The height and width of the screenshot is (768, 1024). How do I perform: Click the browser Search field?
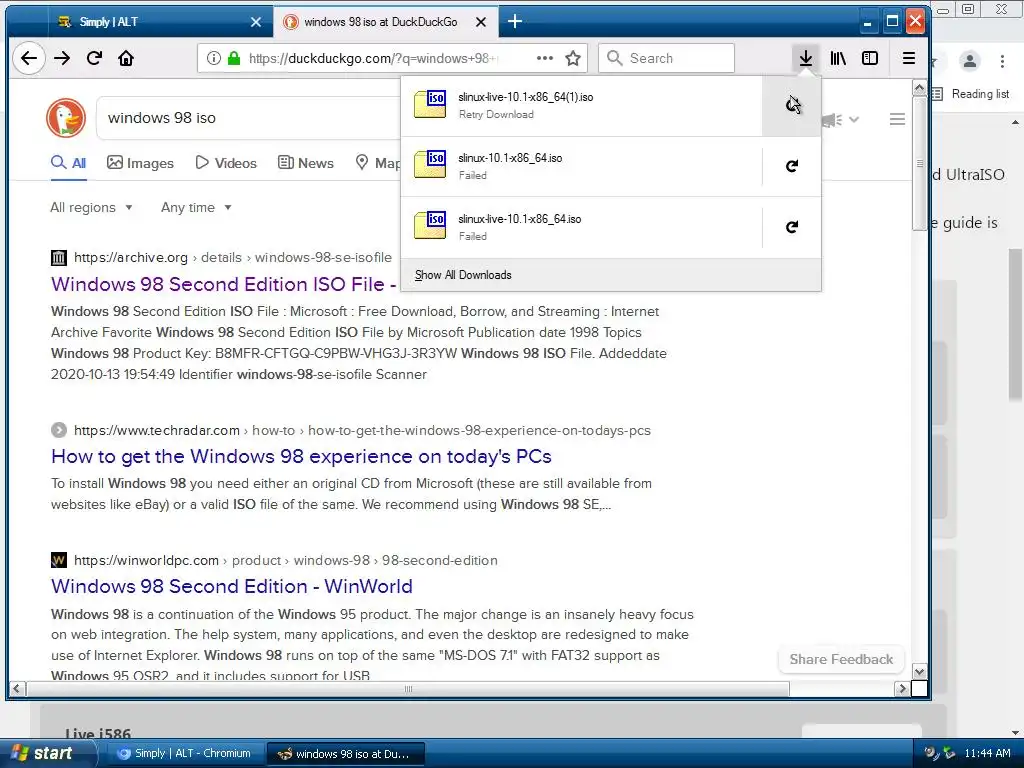point(666,58)
